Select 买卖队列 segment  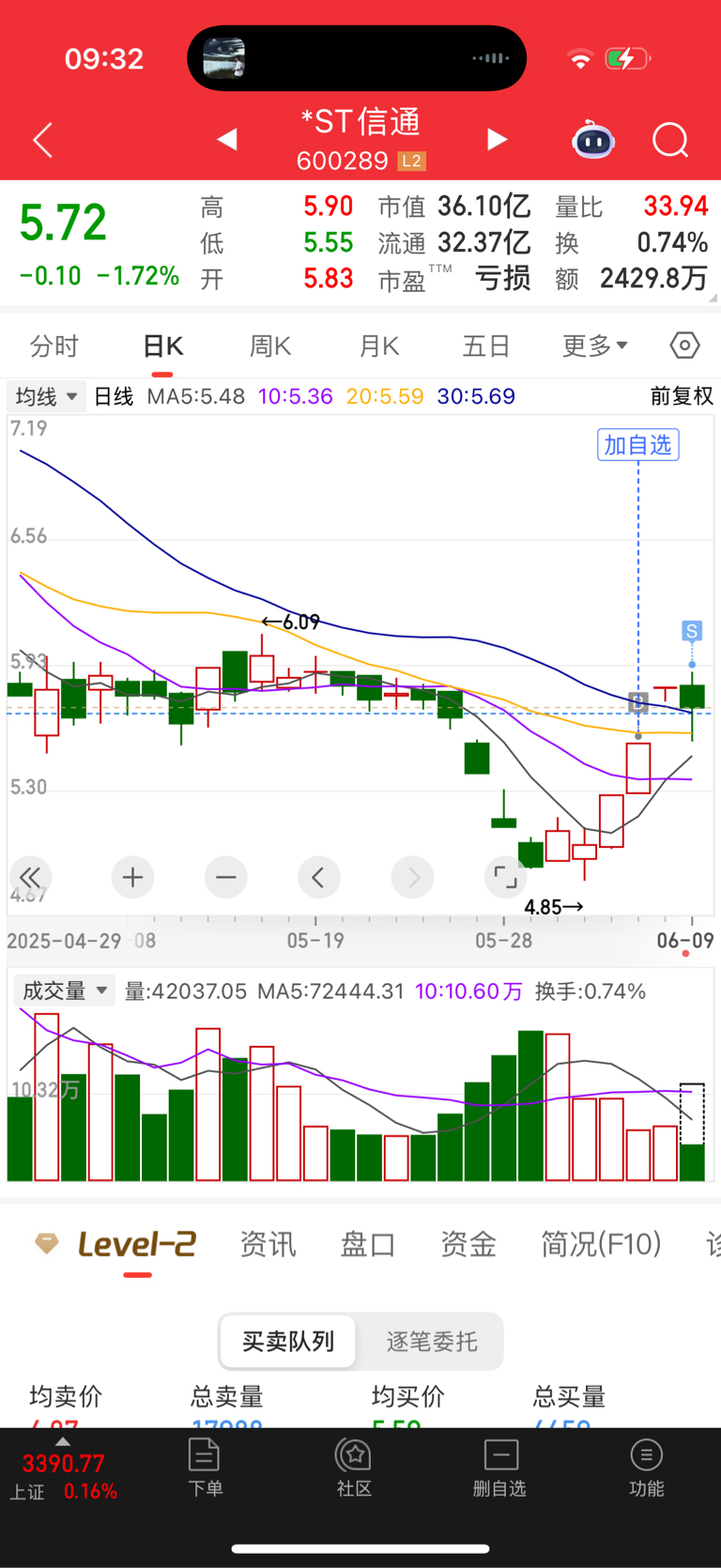coord(288,1341)
